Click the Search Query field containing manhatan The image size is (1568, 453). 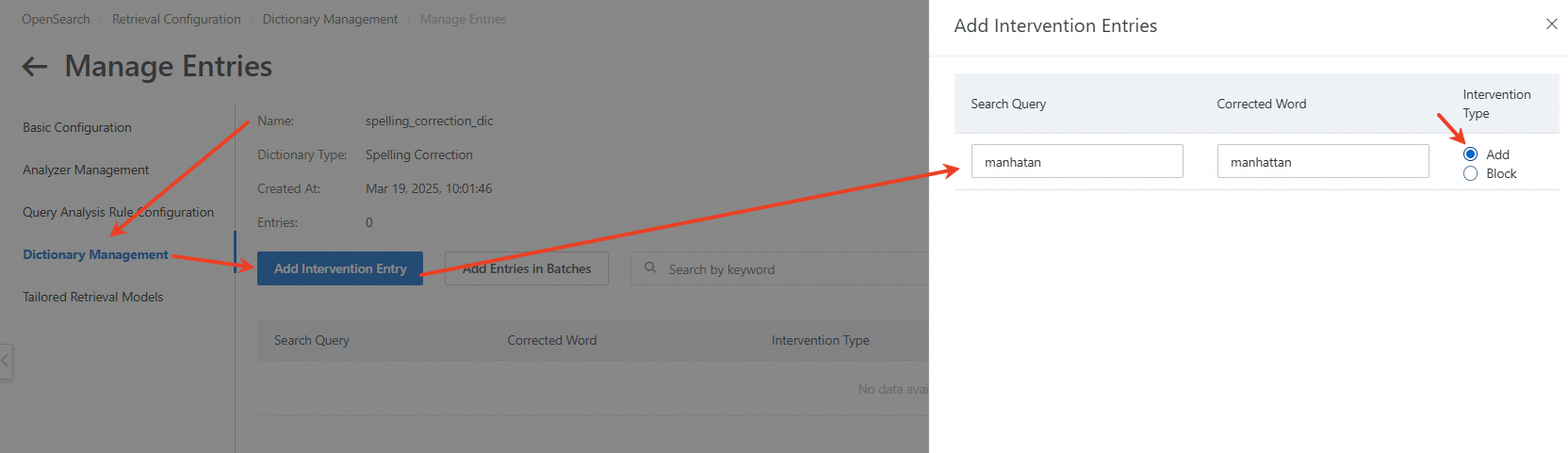[1077, 161]
